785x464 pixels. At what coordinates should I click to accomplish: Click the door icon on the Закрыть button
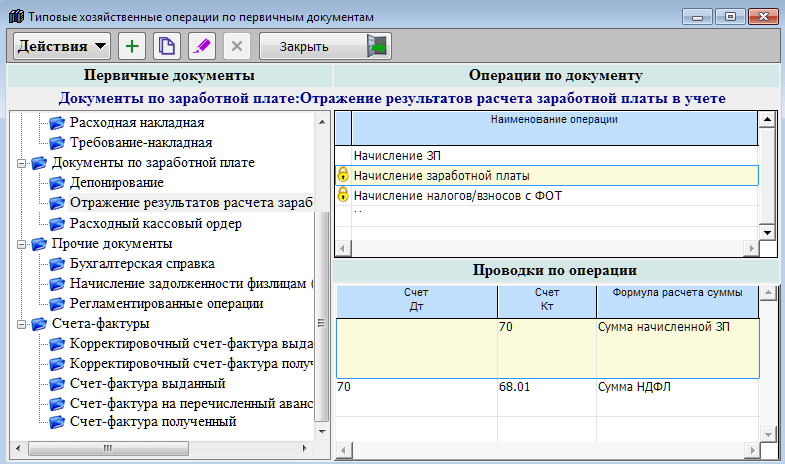[x=377, y=47]
